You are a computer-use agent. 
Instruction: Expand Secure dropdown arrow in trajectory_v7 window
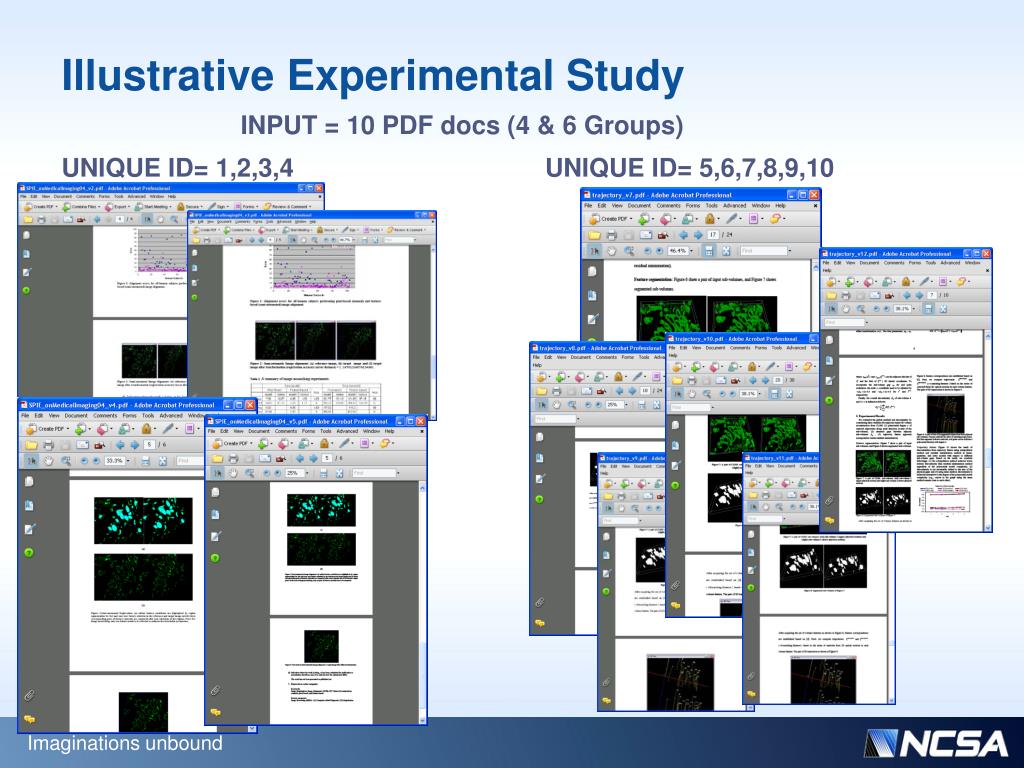click(x=718, y=219)
